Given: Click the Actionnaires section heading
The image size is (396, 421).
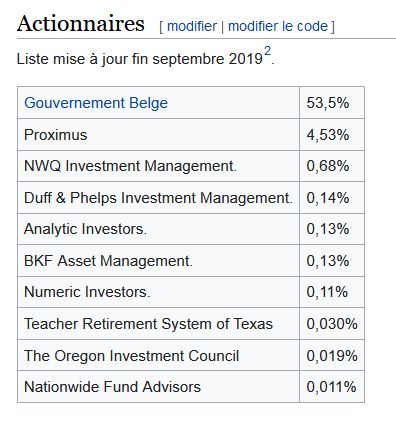Looking at the screenshot, I should click(81, 24).
